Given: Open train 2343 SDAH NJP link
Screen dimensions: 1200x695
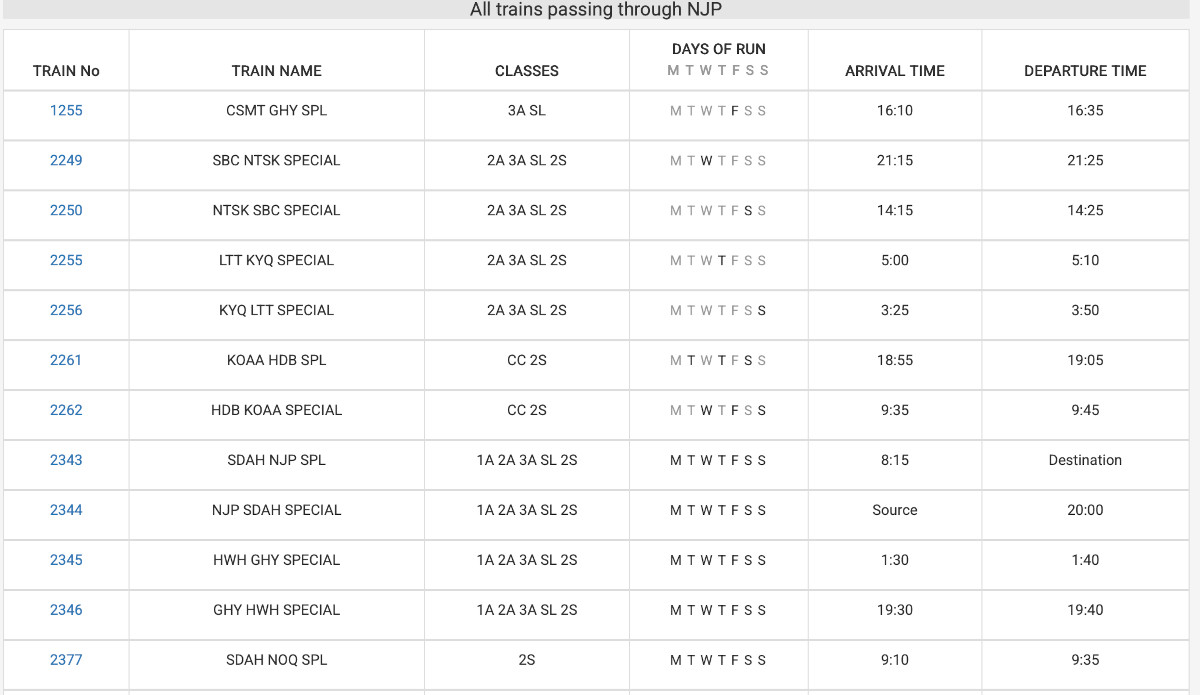Looking at the screenshot, I should click(x=66, y=461).
